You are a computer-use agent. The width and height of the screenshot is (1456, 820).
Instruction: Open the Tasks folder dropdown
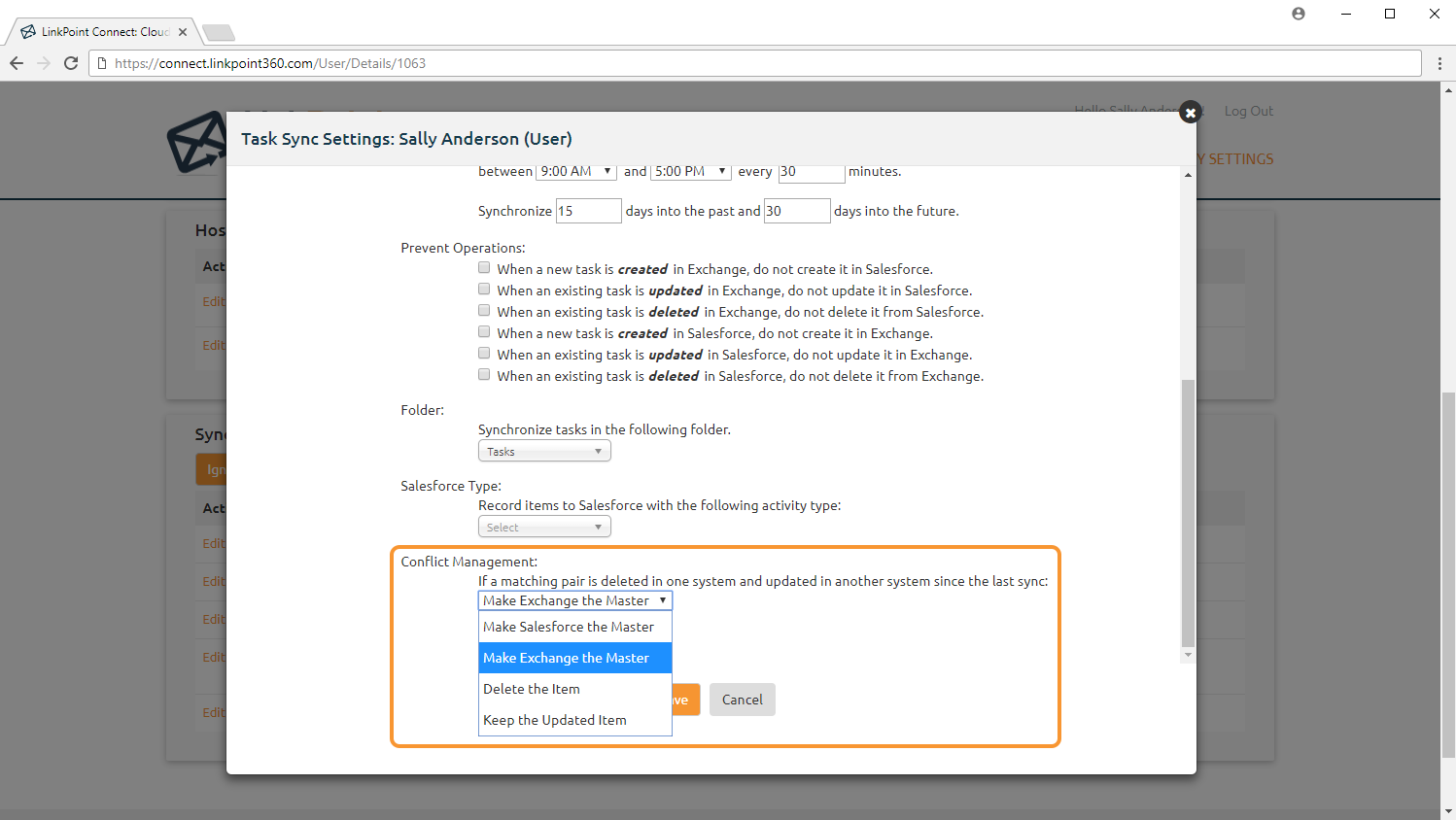[544, 451]
